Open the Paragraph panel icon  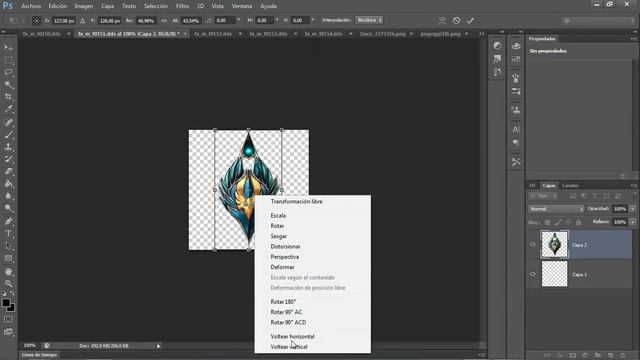click(516, 142)
